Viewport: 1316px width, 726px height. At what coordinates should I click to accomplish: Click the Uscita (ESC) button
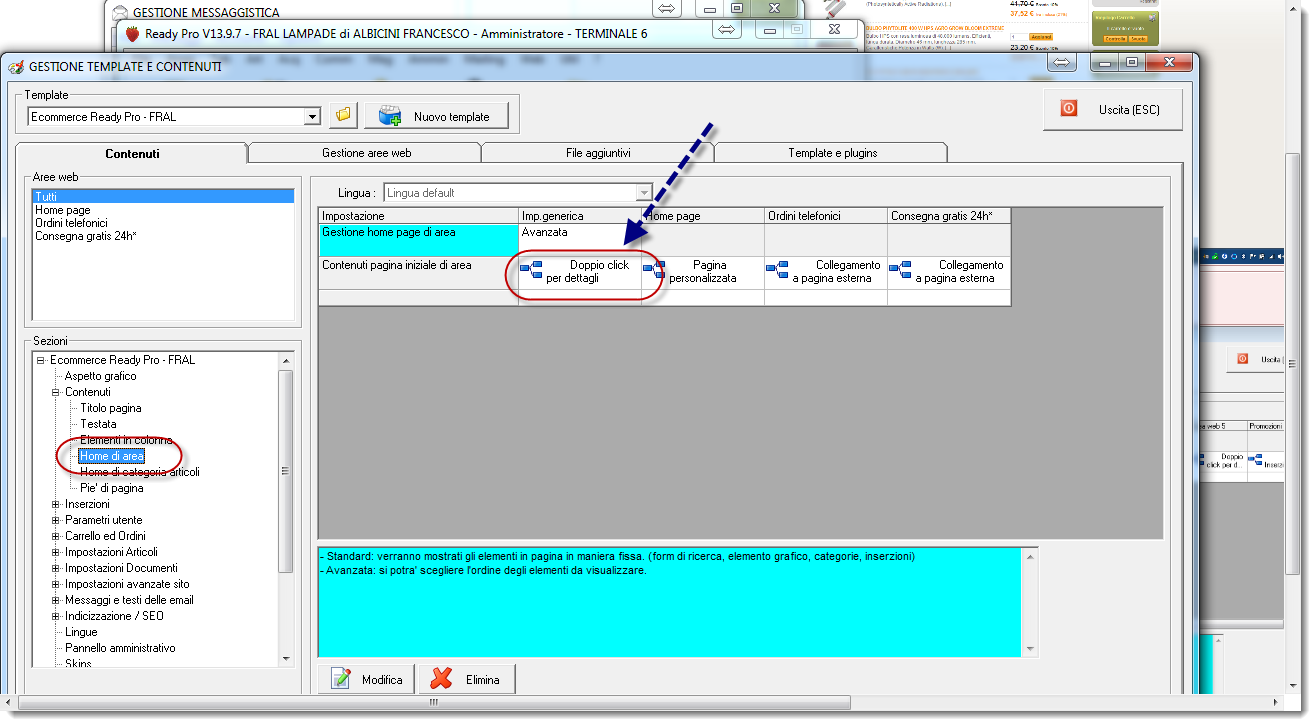coord(1112,109)
